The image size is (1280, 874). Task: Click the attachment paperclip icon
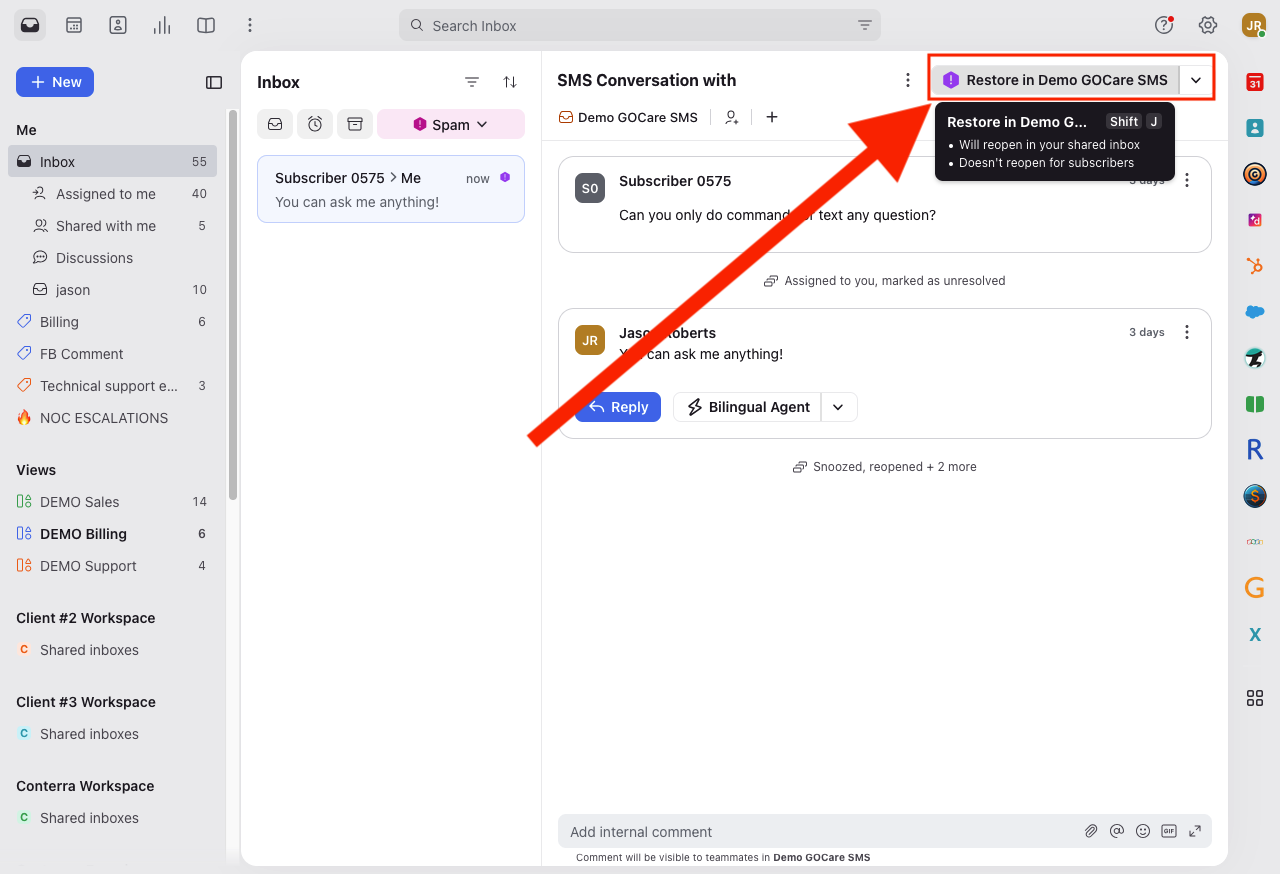coord(1091,831)
